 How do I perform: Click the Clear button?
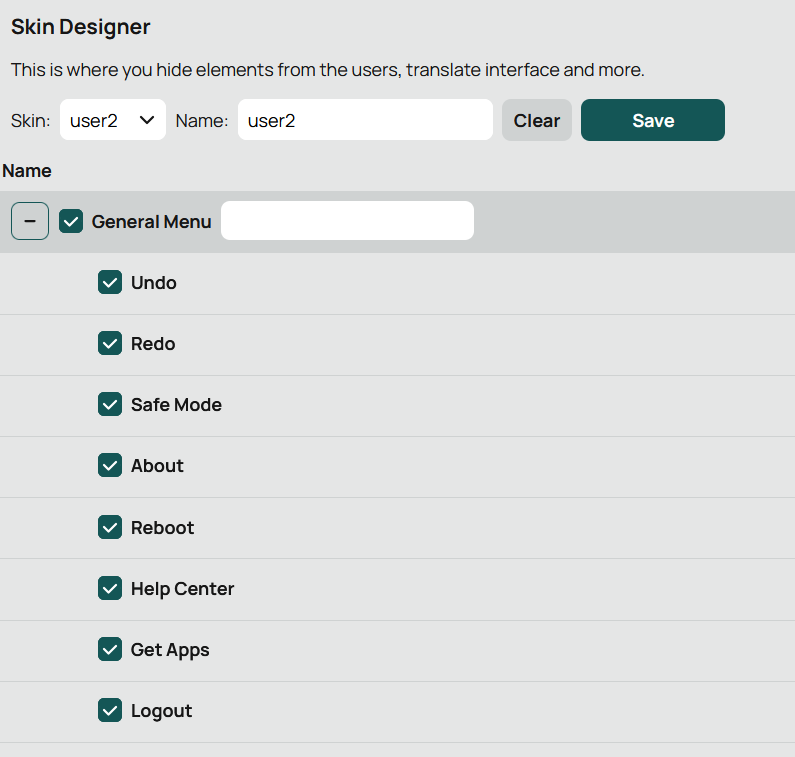click(x=536, y=120)
